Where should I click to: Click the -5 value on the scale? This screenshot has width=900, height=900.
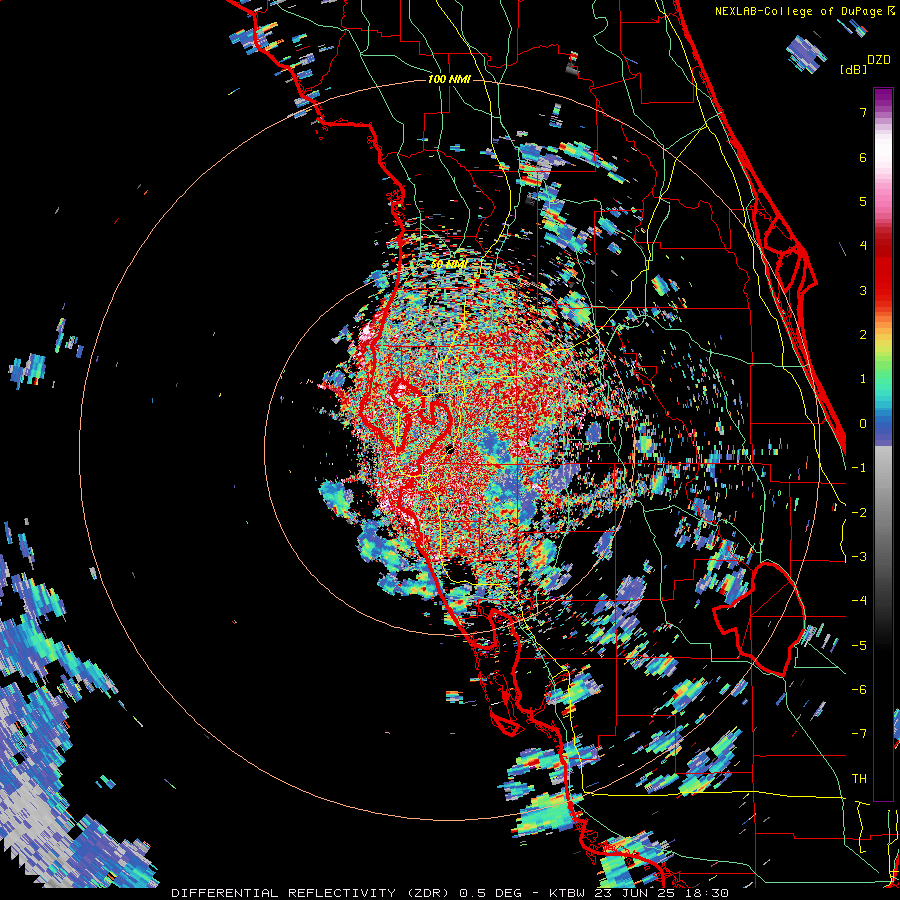859,646
